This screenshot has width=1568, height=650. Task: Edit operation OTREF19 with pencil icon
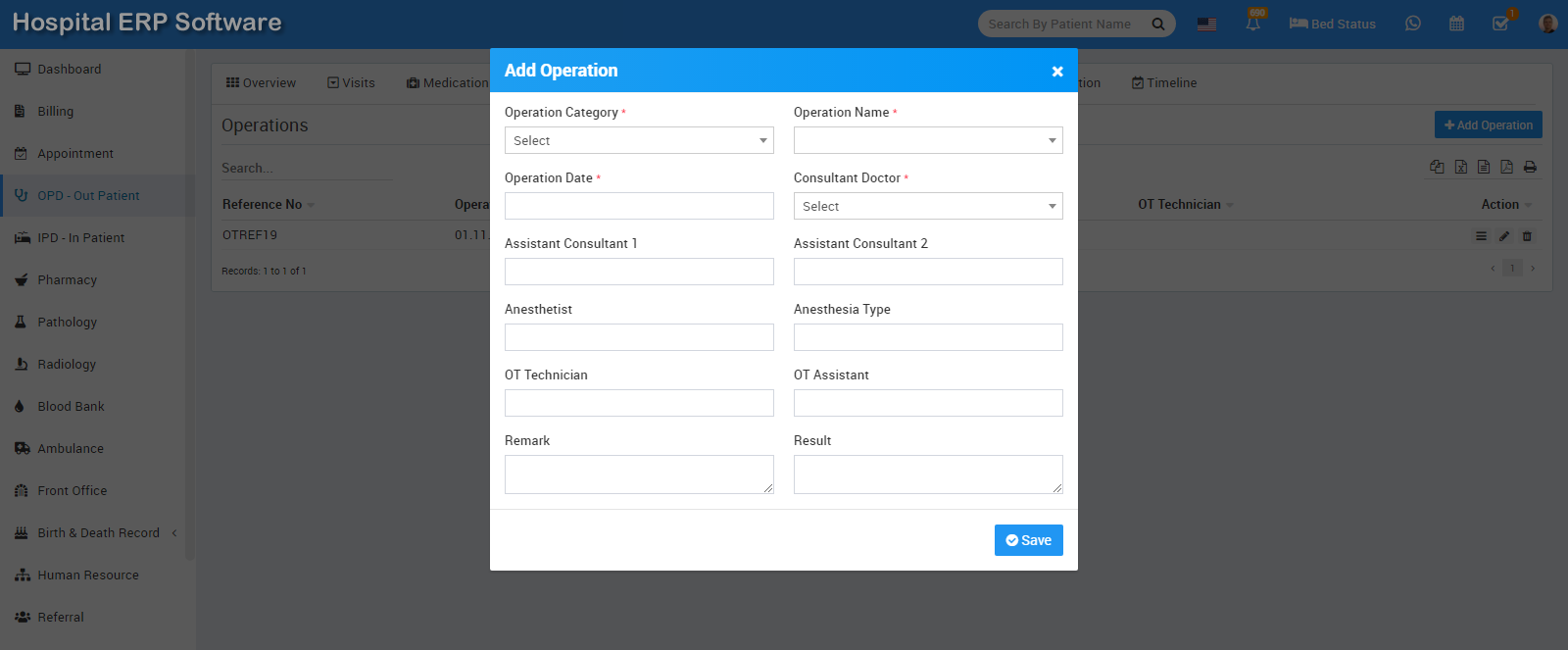(x=1504, y=236)
